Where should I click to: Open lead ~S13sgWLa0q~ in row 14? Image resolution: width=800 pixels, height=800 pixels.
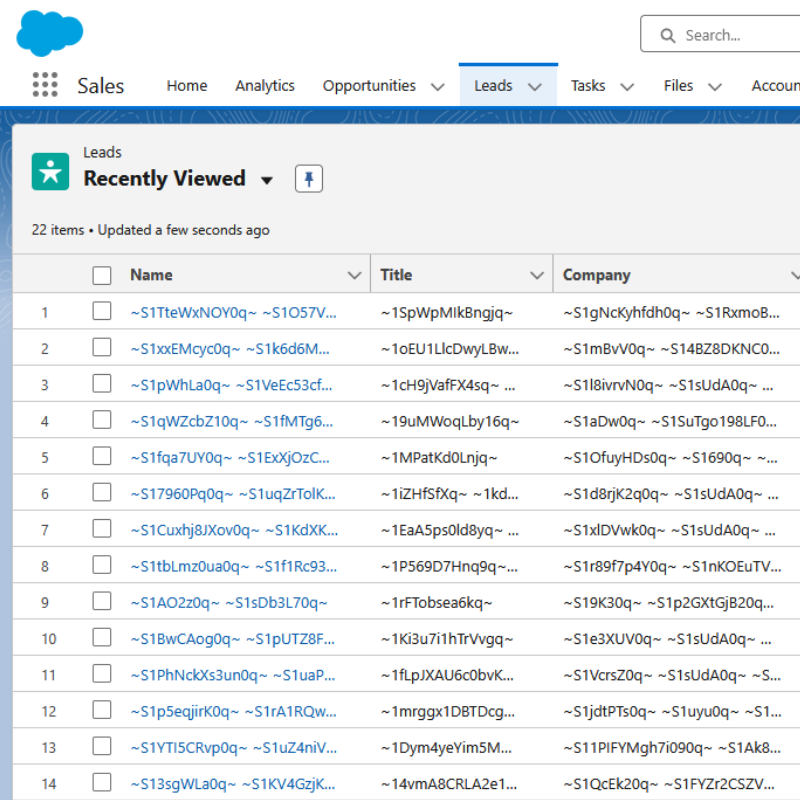(233, 784)
